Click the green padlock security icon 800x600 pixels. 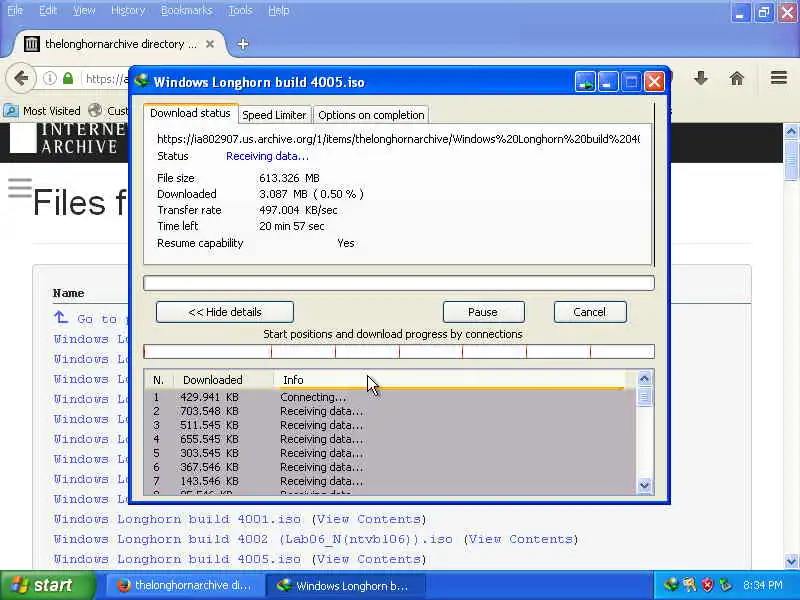[x=68, y=79]
